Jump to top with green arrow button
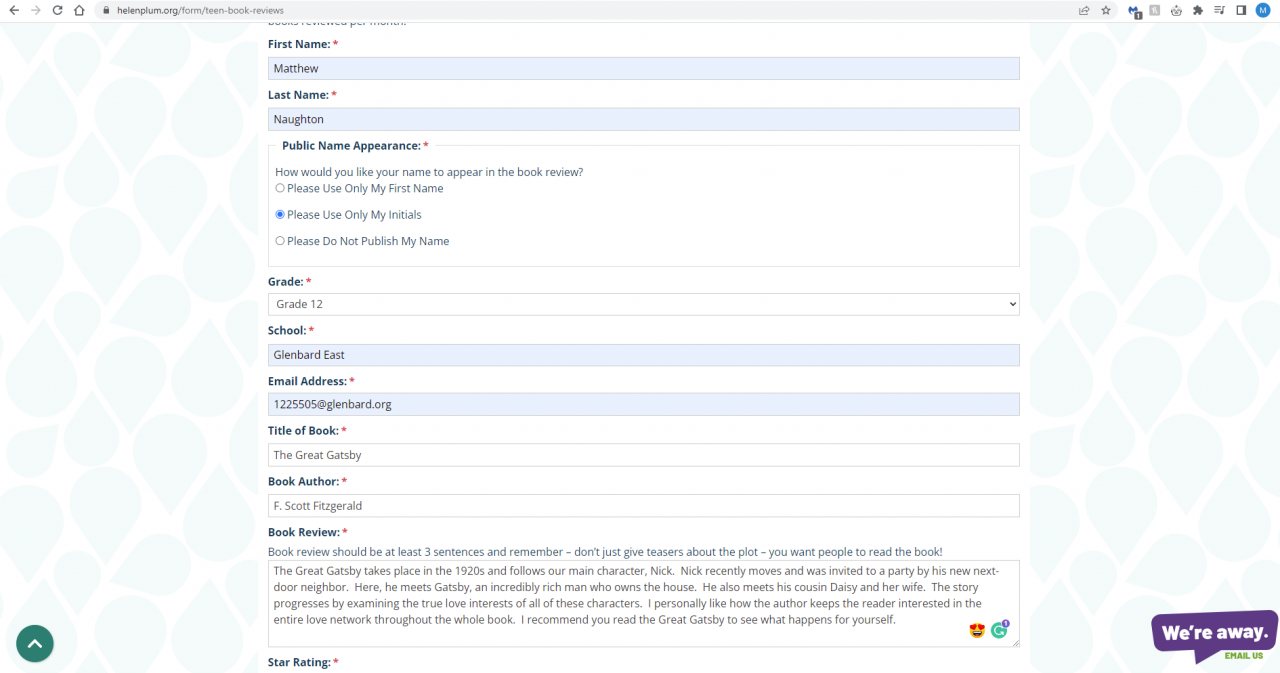The height and width of the screenshot is (673, 1280). (35, 643)
